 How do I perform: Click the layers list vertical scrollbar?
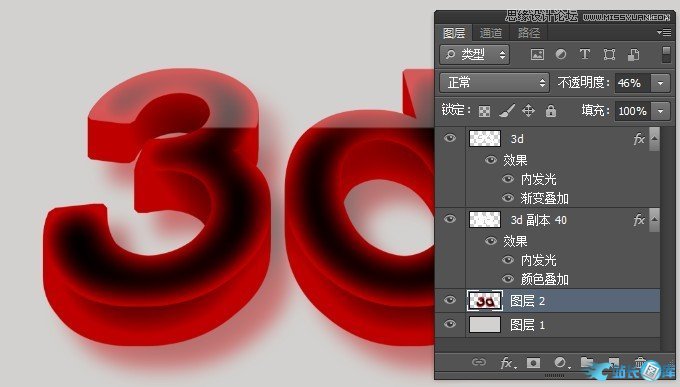668,239
